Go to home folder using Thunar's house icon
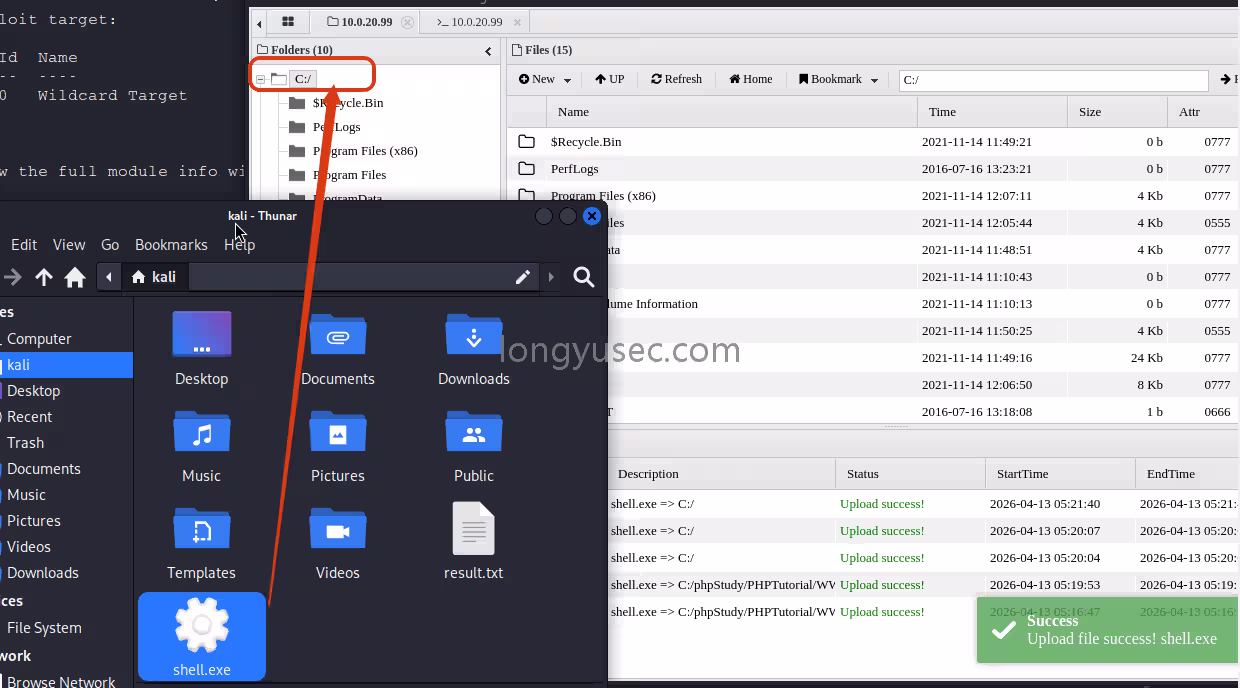Viewport: 1240px width, 688px height. click(x=75, y=277)
